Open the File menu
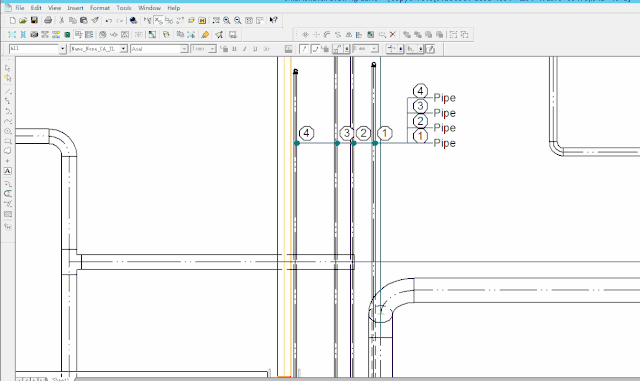This screenshot has width=640, height=381. pos(20,8)
